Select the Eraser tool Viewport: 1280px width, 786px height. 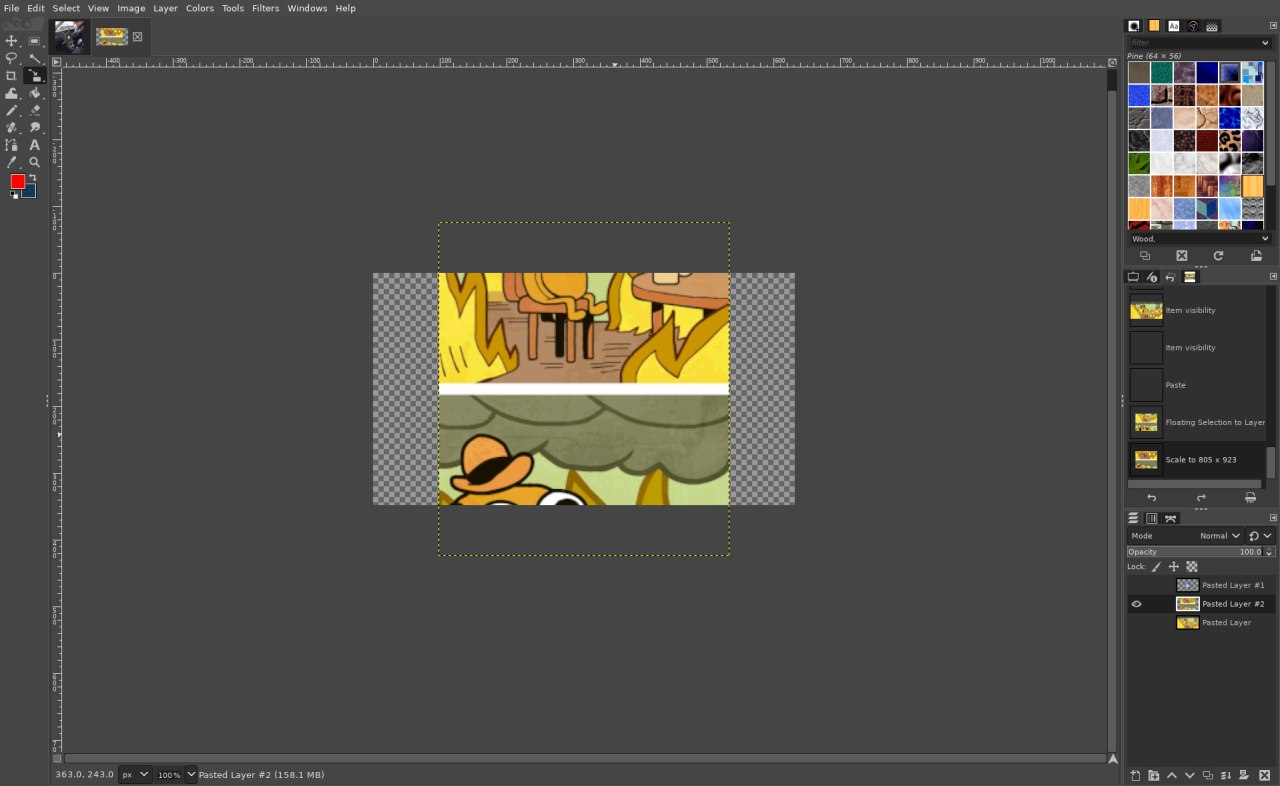click(35, 110)
